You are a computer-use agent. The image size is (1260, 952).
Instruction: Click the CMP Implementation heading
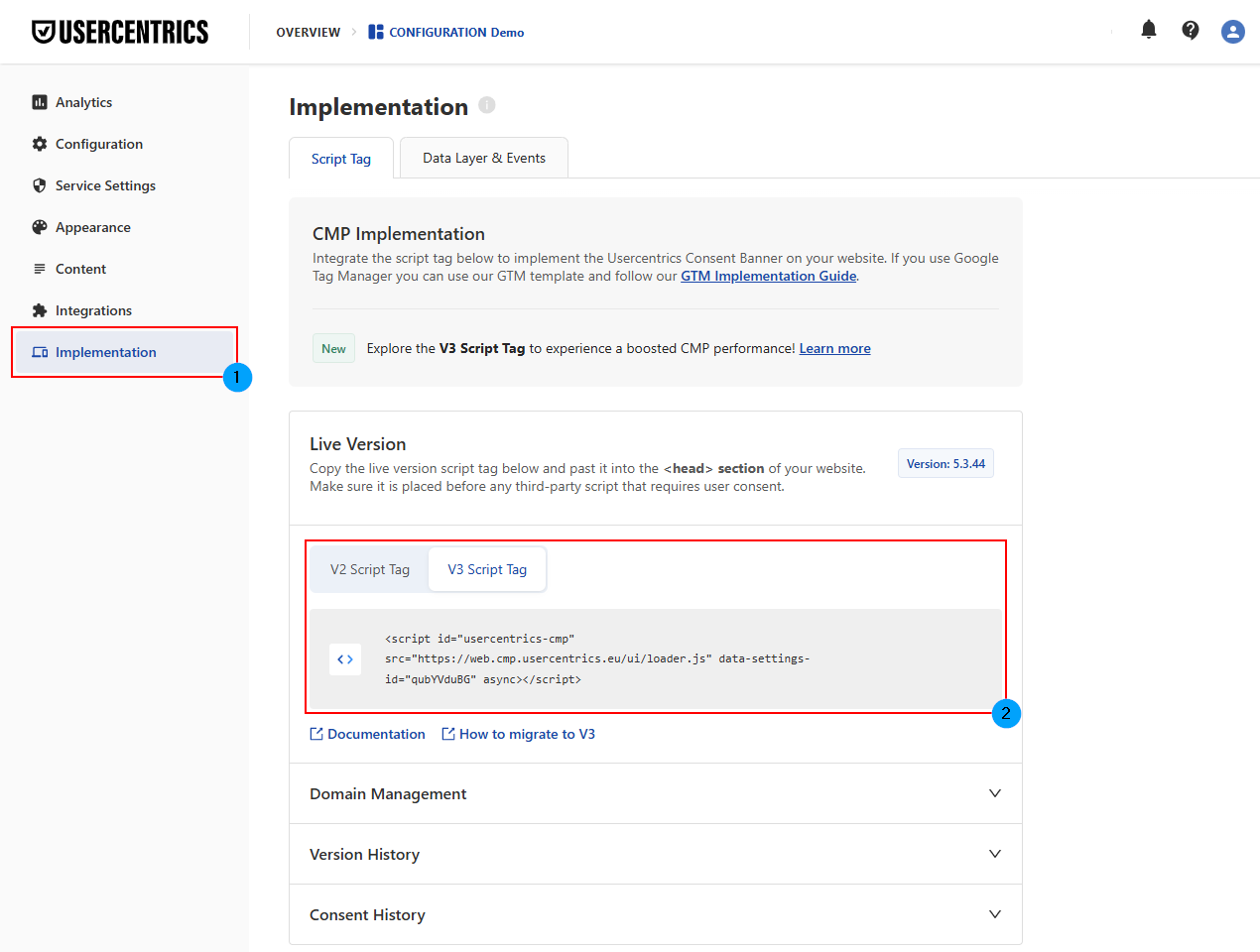399,234
